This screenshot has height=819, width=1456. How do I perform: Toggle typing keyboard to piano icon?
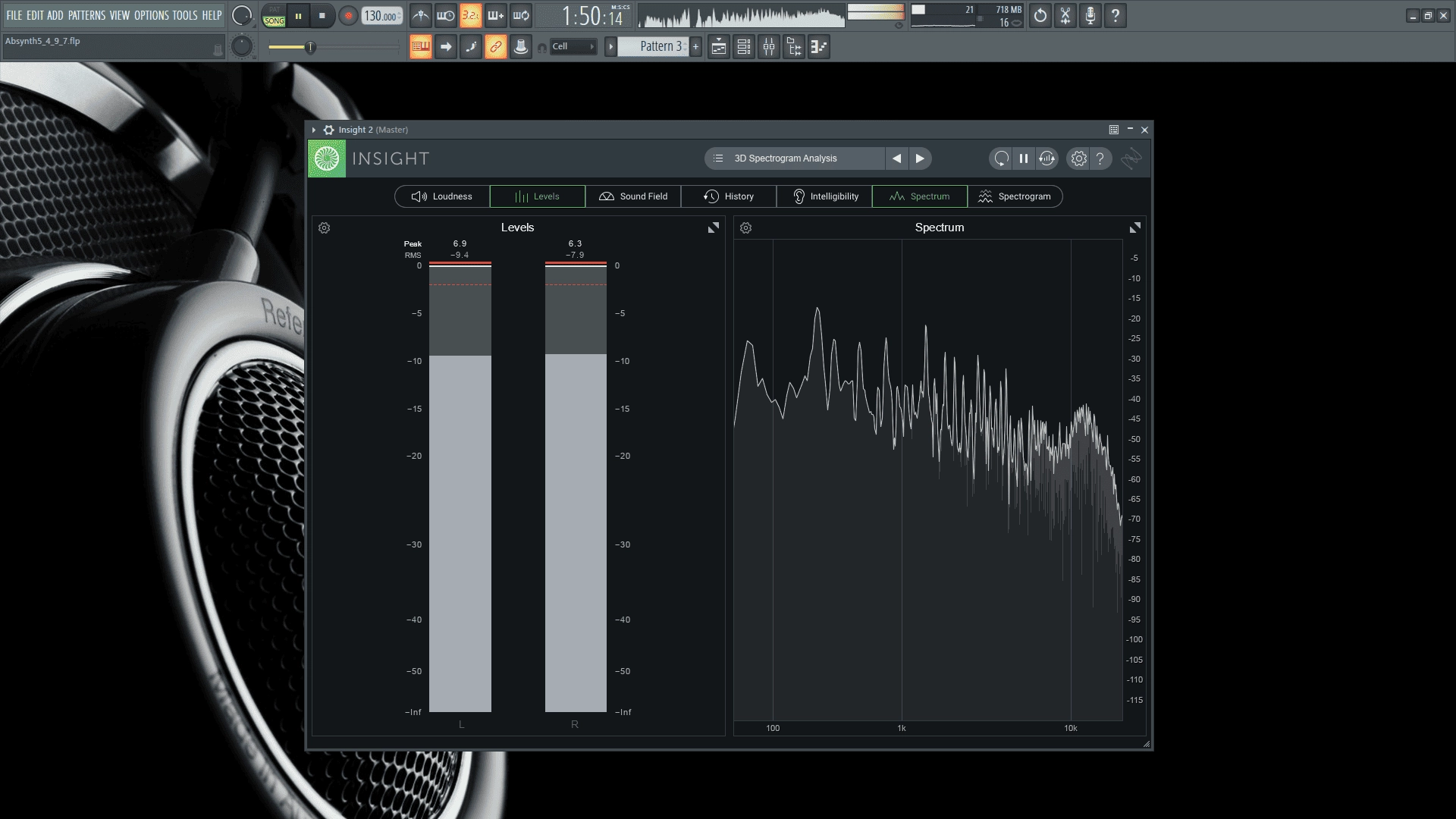point(421,47)
